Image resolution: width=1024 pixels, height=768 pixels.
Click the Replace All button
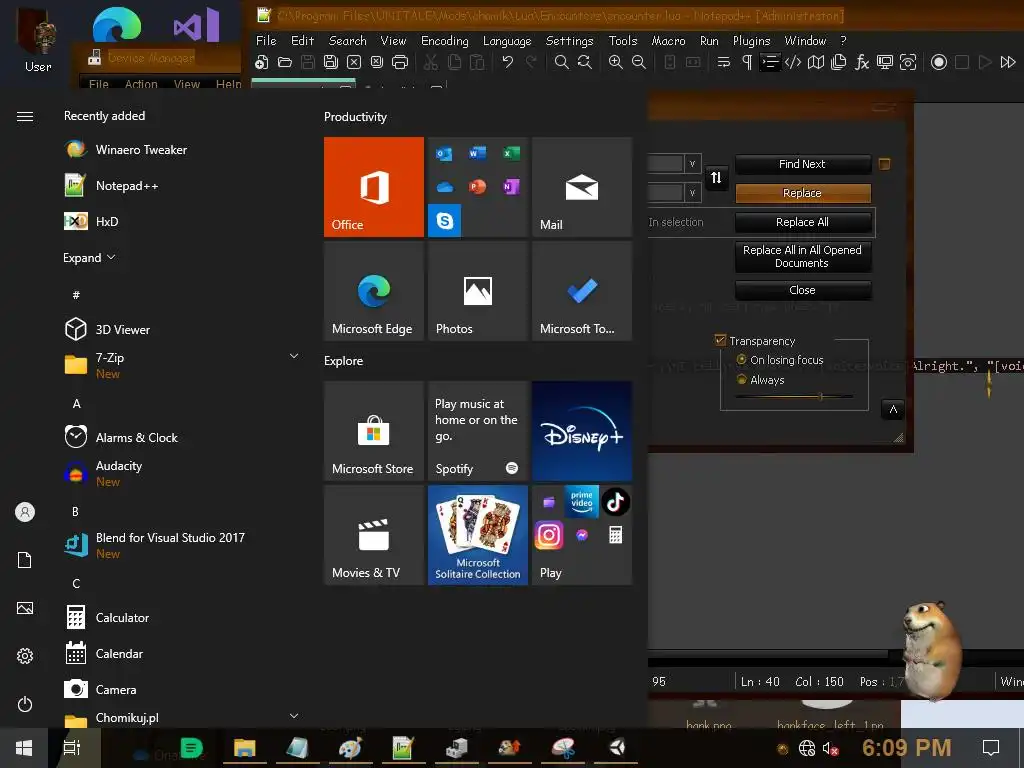[803, 222]
